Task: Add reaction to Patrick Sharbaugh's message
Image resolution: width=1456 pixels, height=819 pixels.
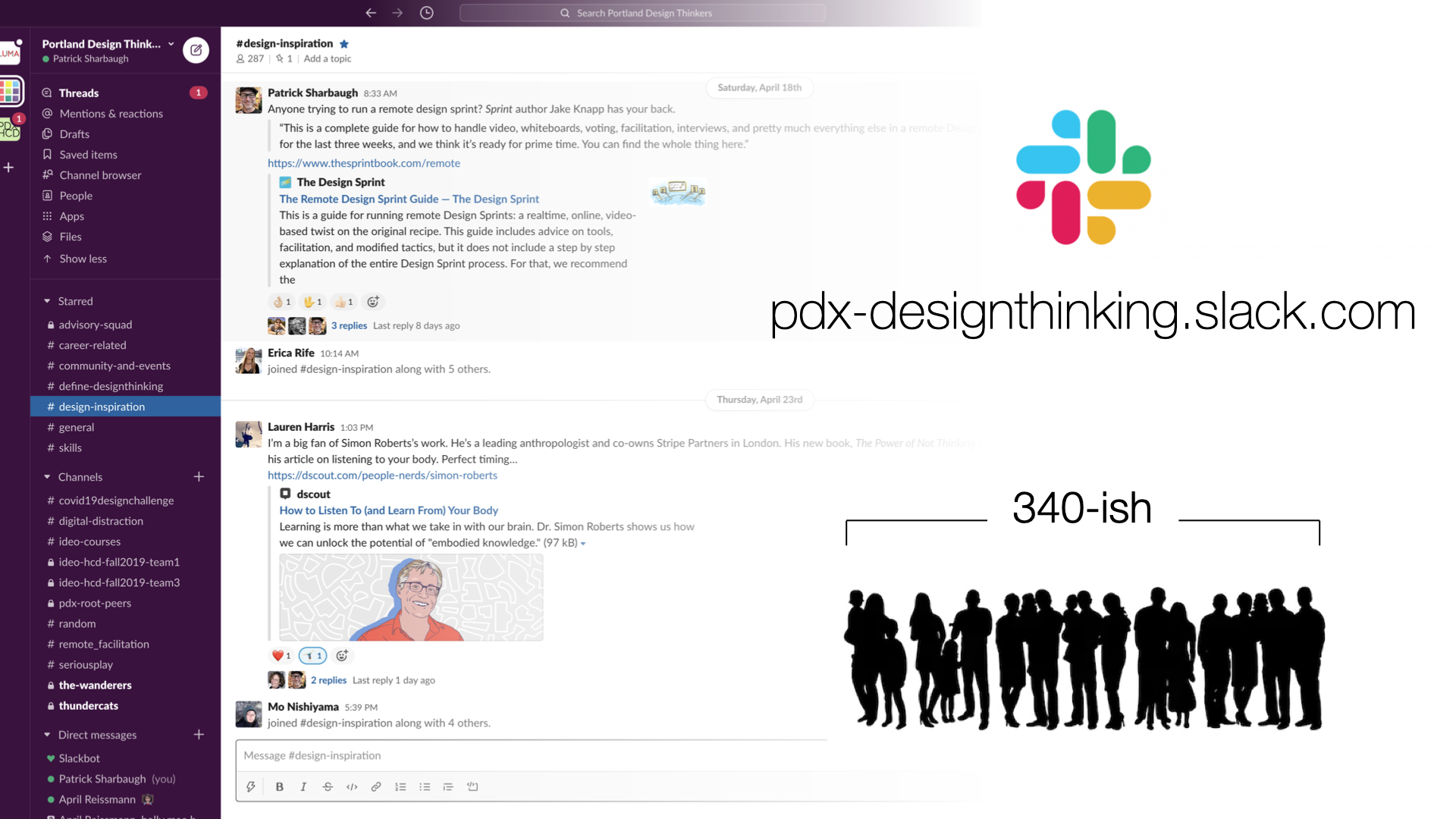Action: 373,302
